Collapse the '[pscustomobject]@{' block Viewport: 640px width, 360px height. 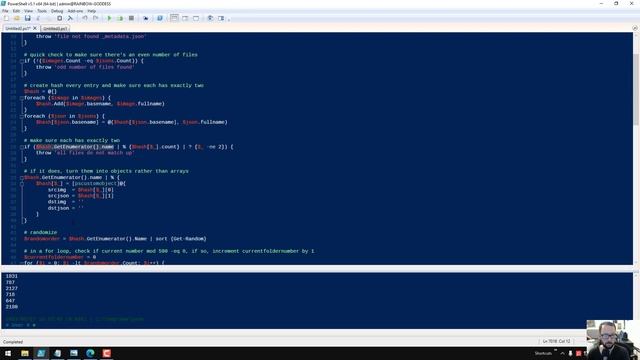tap(22, 184)
